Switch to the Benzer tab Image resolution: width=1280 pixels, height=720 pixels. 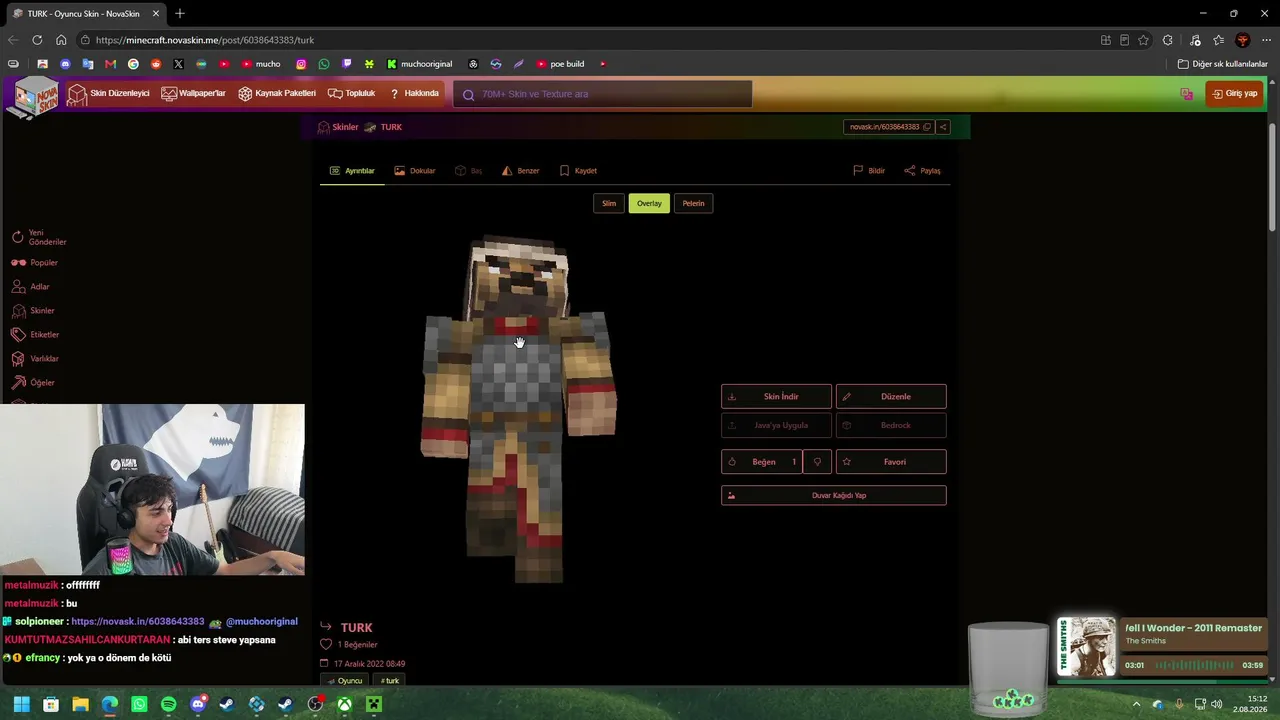tap(521, 171)
